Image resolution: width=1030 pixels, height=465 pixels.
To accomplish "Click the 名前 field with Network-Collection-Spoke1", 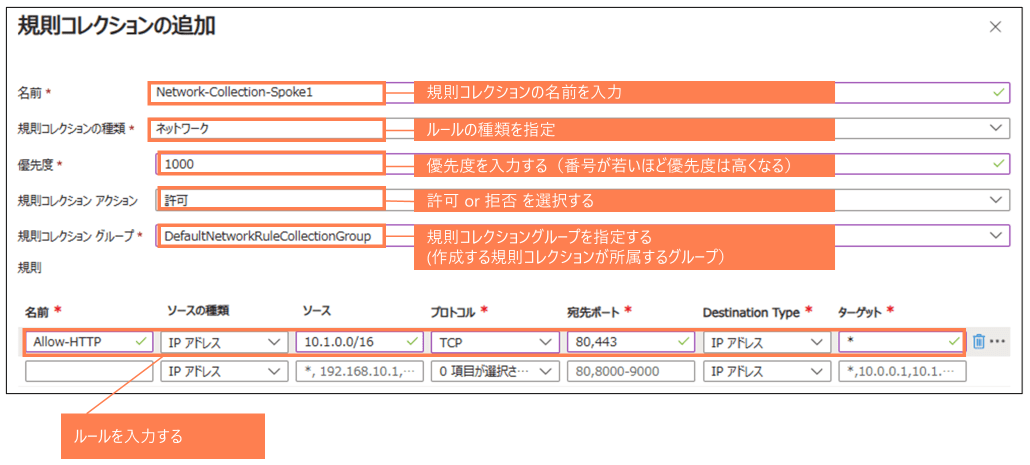I will tap(579, 93).
